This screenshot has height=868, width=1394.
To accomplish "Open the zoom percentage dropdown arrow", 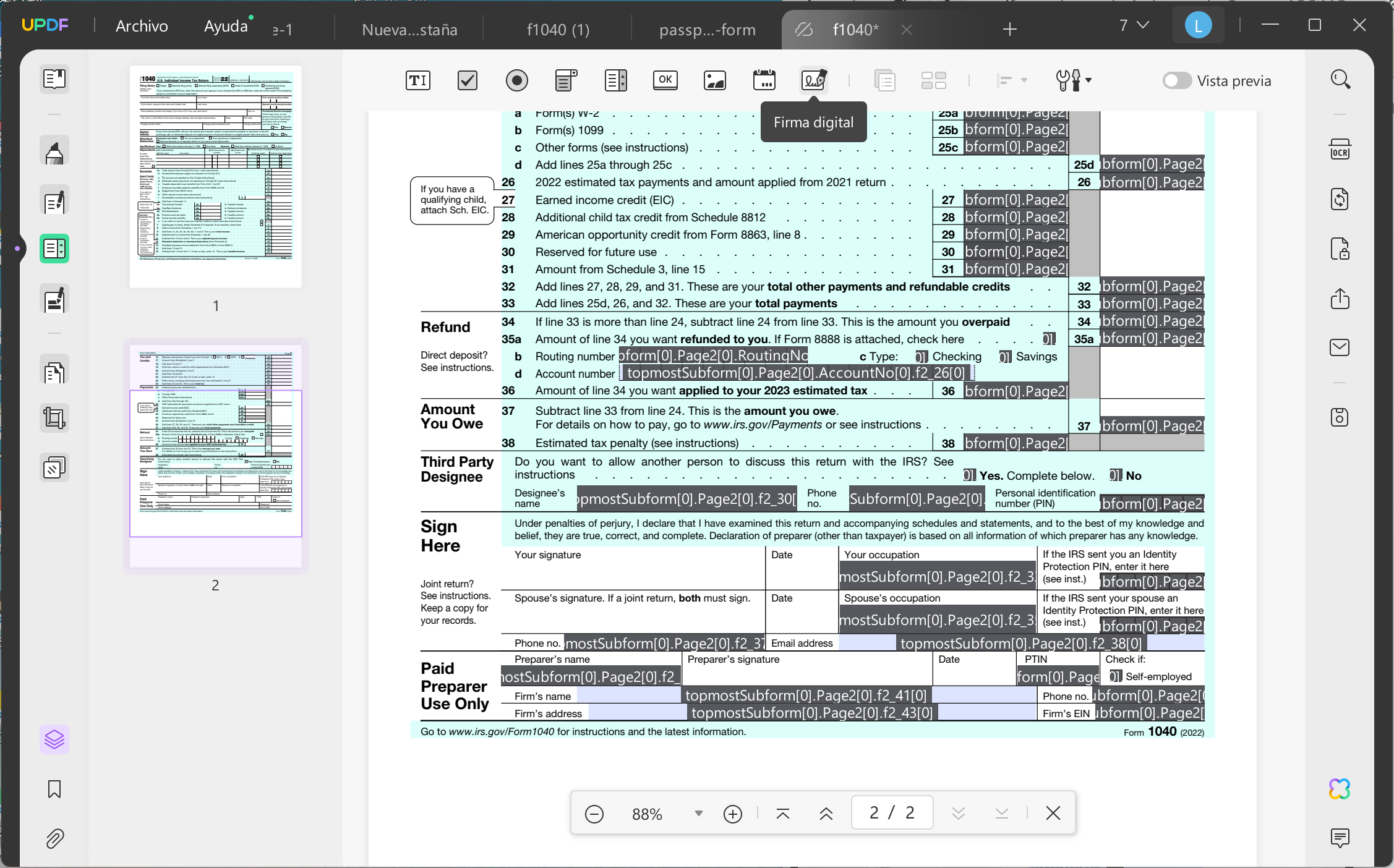I will (698, 814).
